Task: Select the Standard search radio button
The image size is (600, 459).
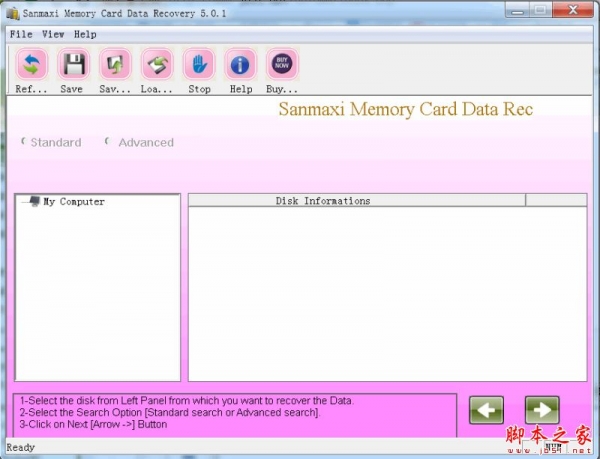Action: (x=23, y=142)
